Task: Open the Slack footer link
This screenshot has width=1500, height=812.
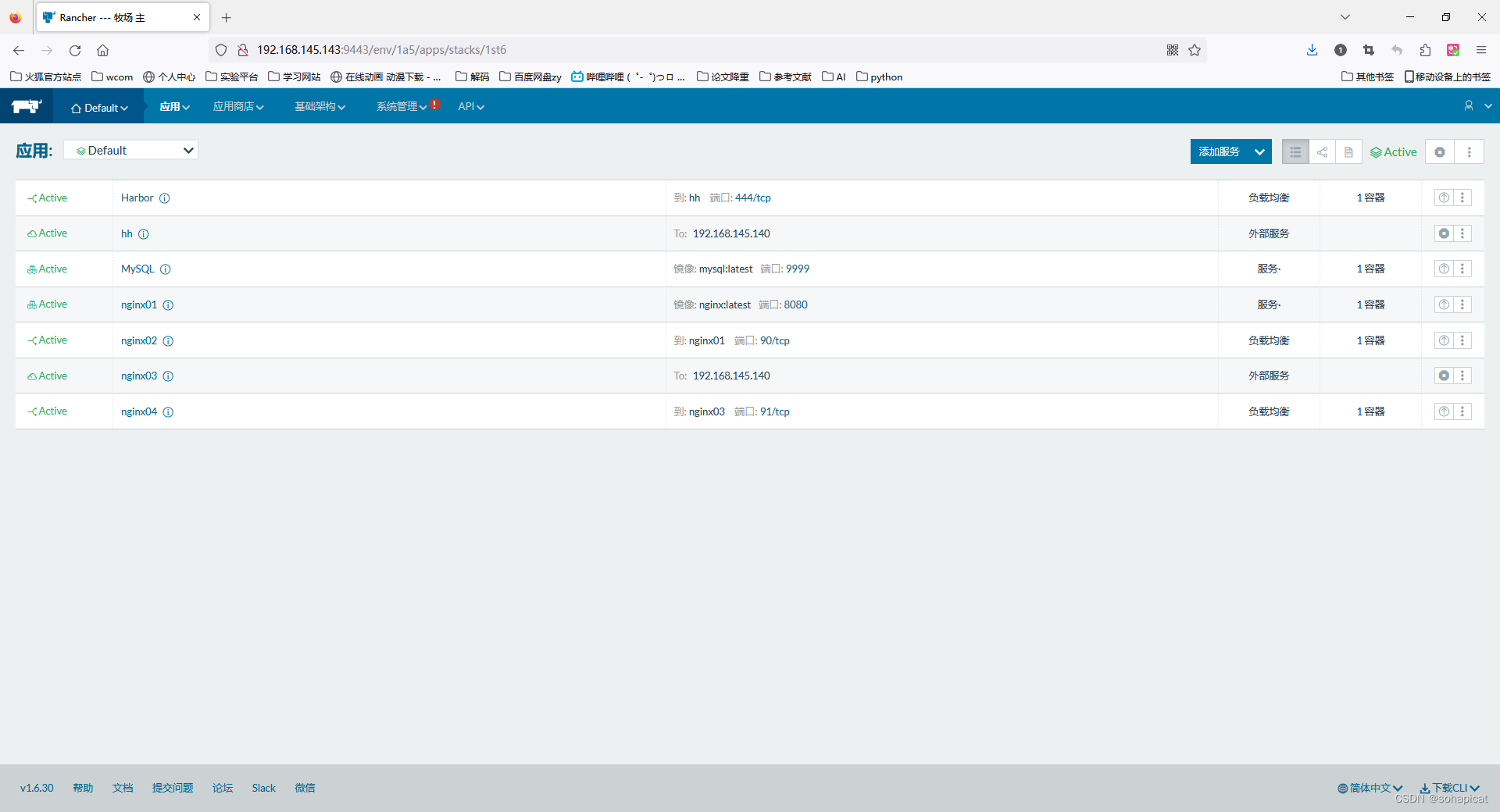Action: (264, 788)
